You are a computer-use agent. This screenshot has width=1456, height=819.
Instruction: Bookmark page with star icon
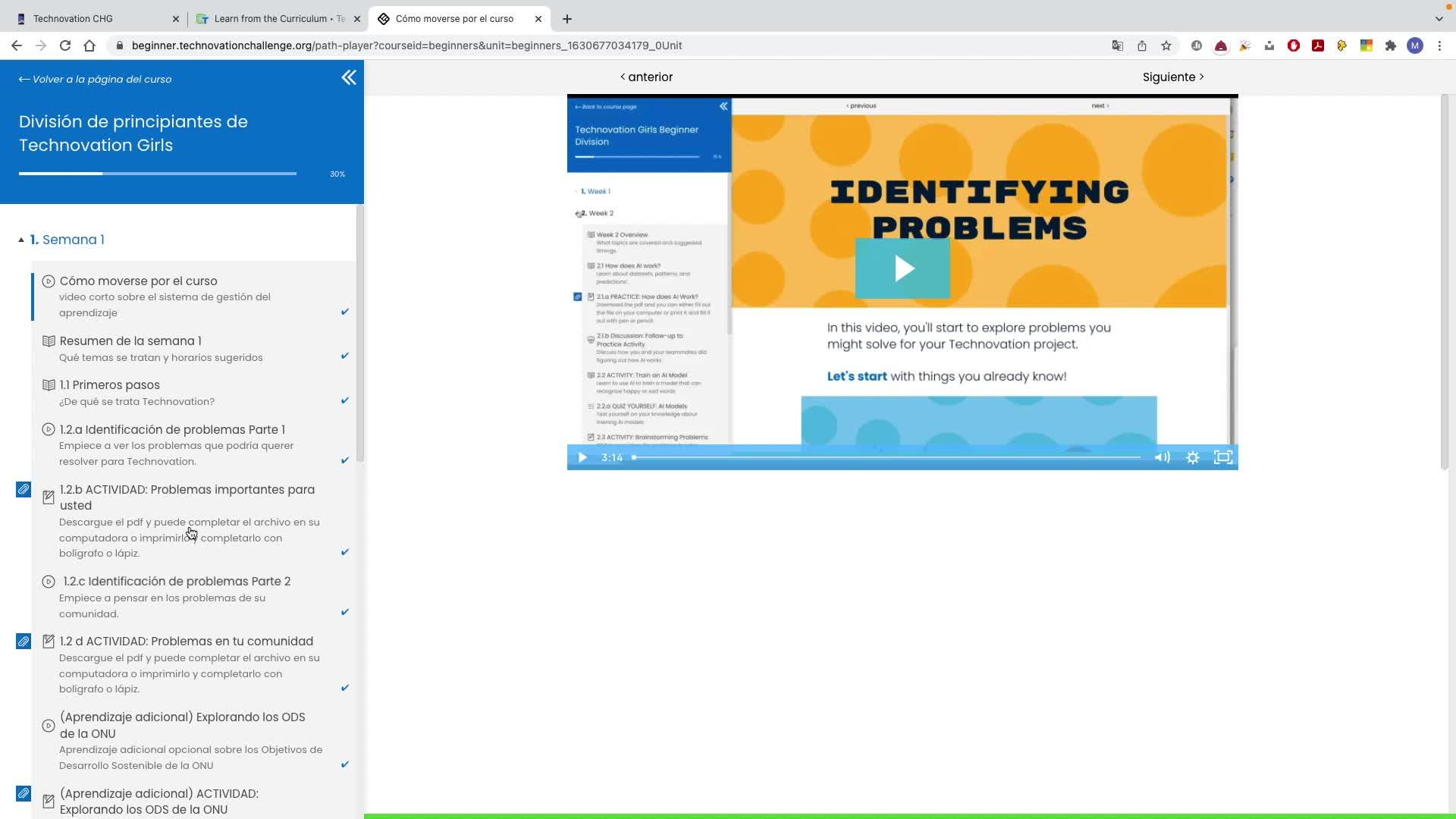[1166, 45]
